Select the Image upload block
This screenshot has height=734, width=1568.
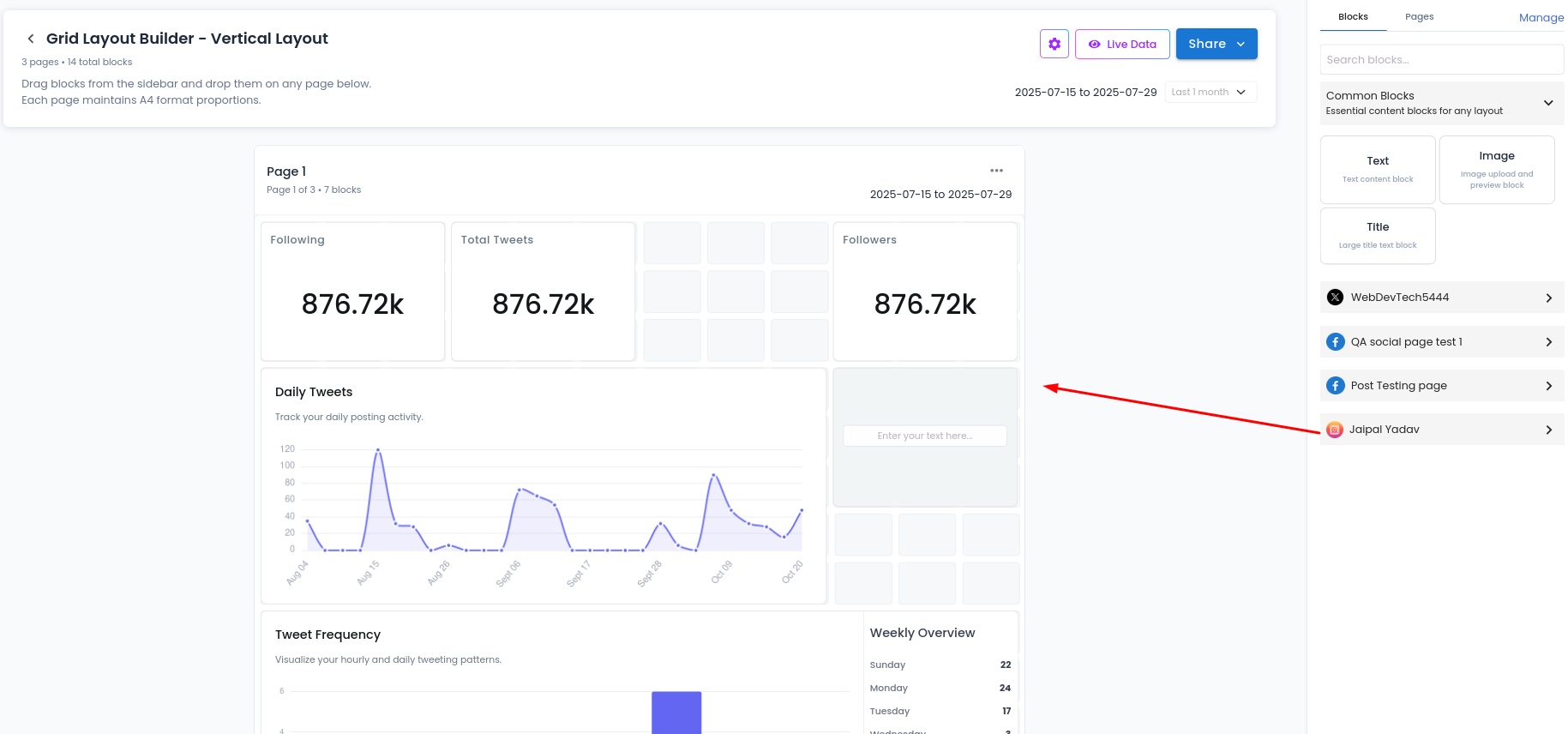(x=1497, y=169)
